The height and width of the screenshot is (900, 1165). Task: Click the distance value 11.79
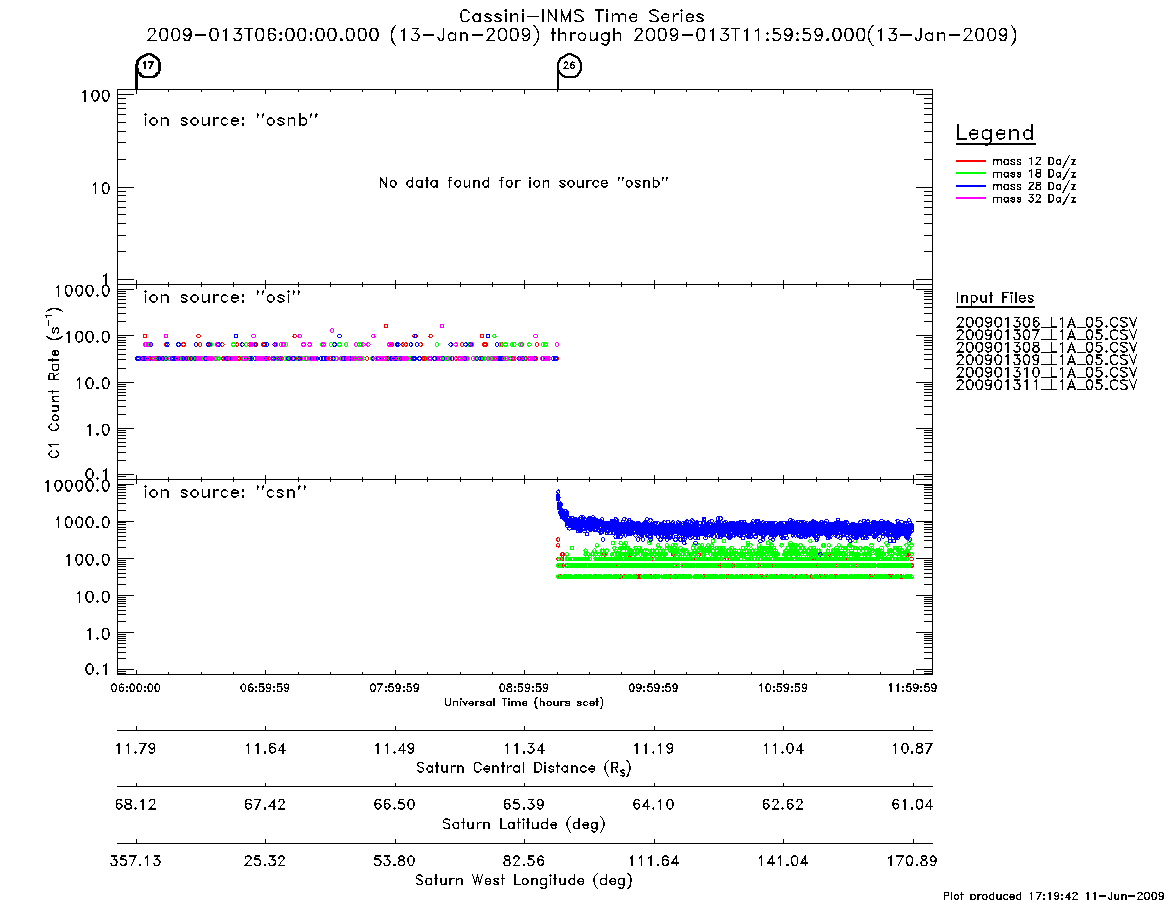click(x=135, y=748)
